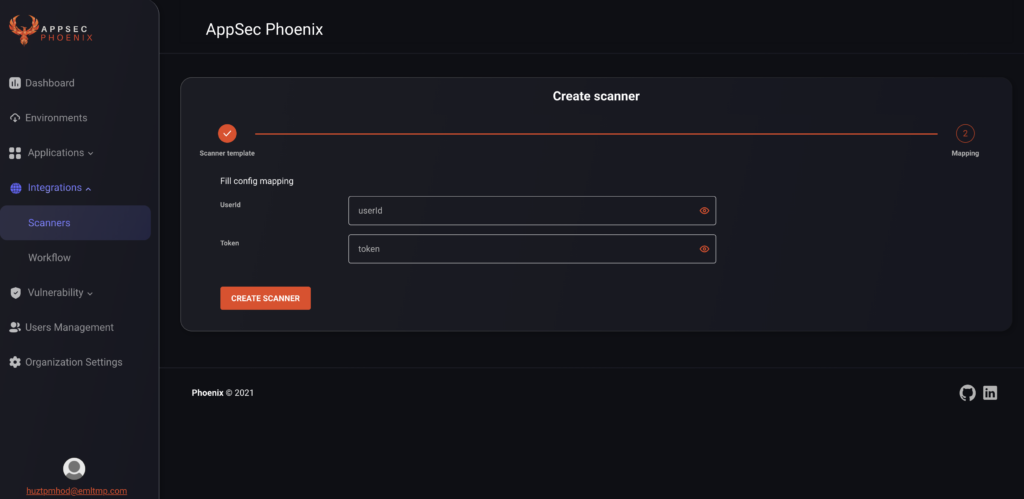Toggle visibility of the UserId field
Image resolution: width=1024 pixels, height=499 pixels.
tap(704, 211)
